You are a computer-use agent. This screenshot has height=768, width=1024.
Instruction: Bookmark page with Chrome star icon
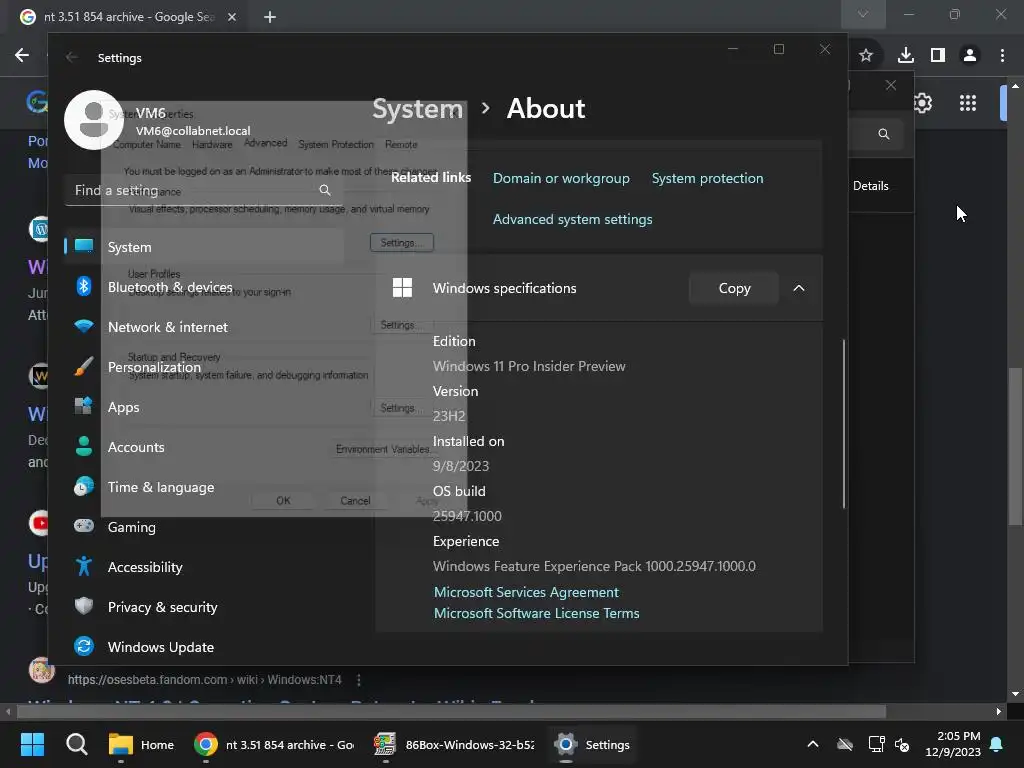(866, 56)
